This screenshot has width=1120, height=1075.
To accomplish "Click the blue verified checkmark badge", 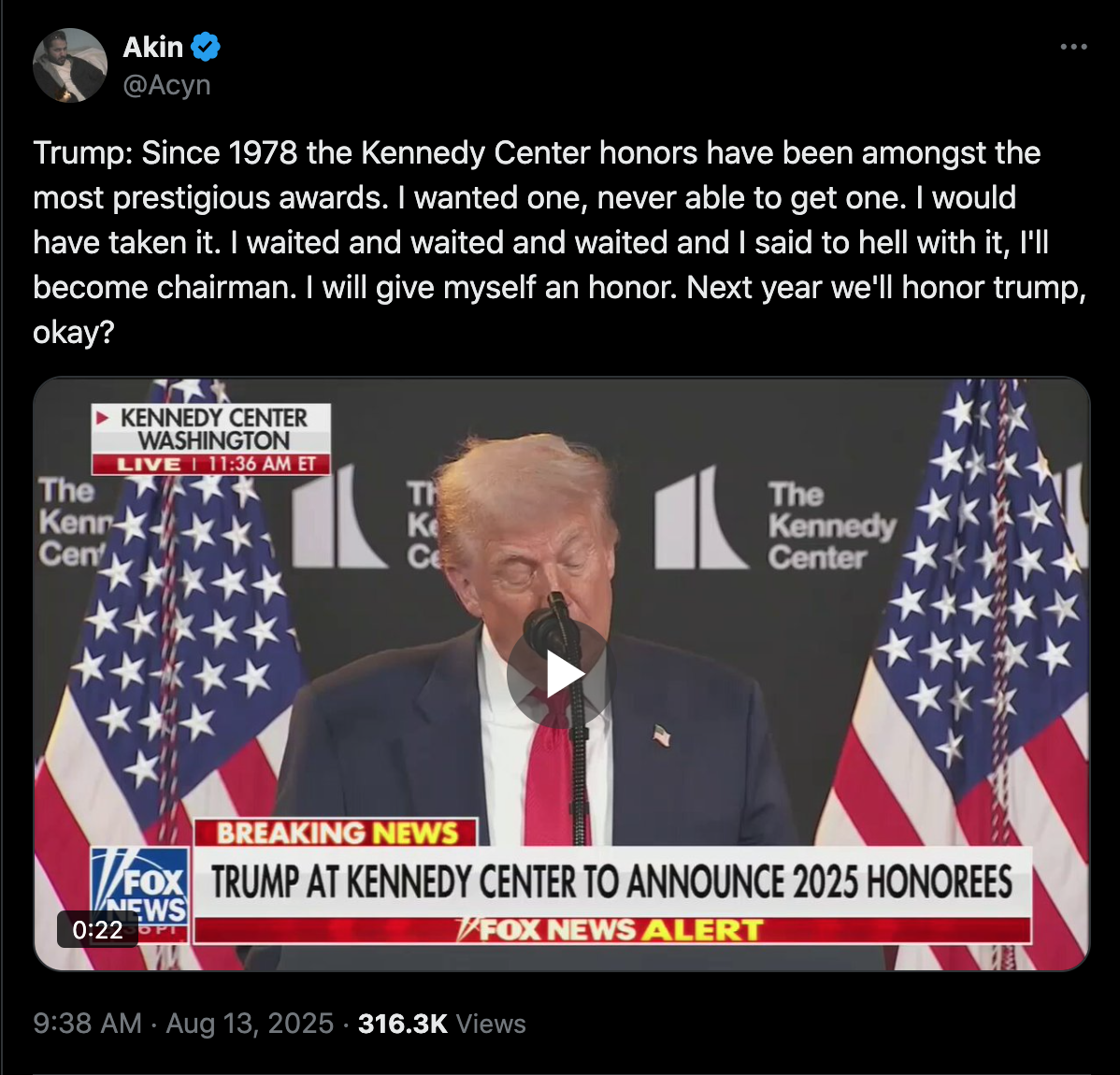I will [206, 47].
